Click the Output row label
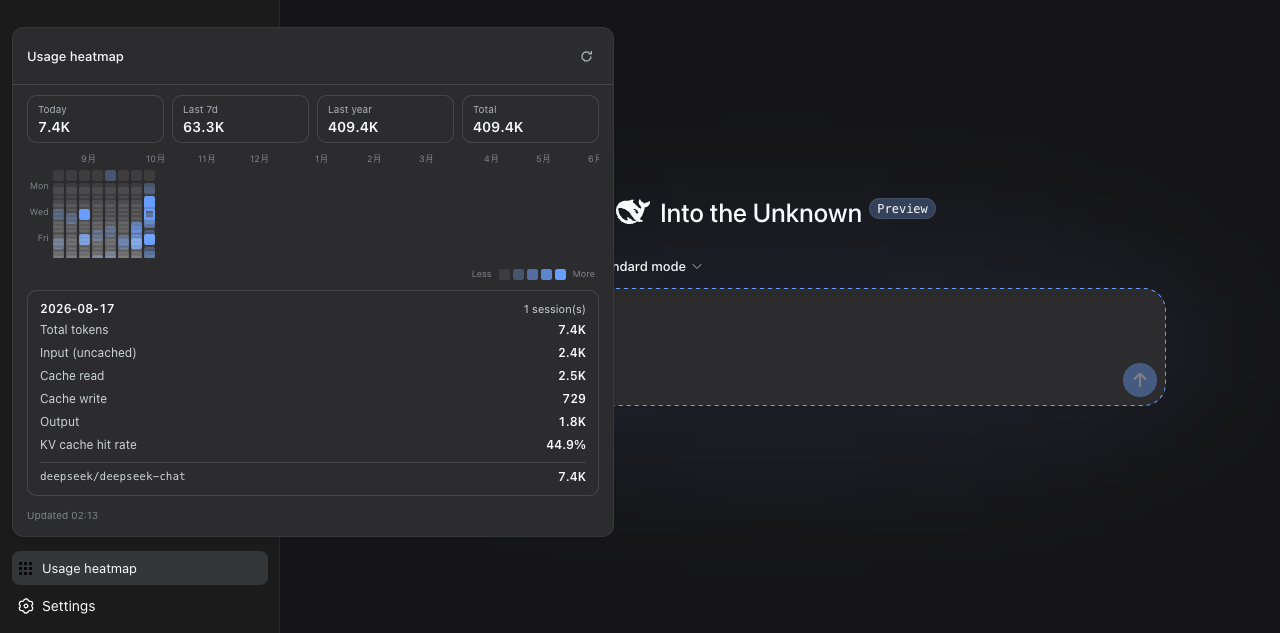Image resolution: width=1280 pixels, height=633 pixels. [59, 422]
